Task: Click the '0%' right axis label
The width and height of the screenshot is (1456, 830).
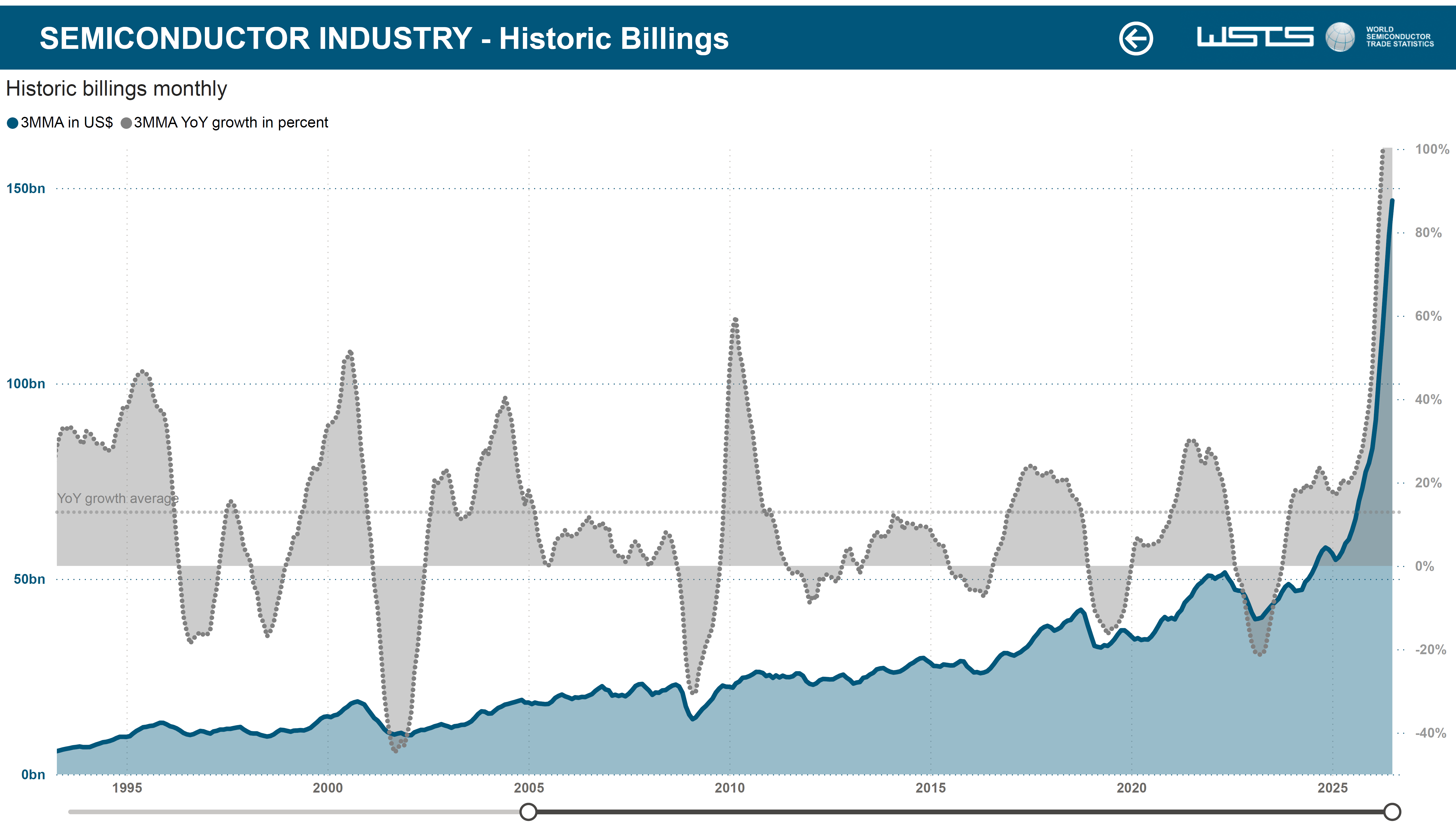Action: [x=1425, y=566]
